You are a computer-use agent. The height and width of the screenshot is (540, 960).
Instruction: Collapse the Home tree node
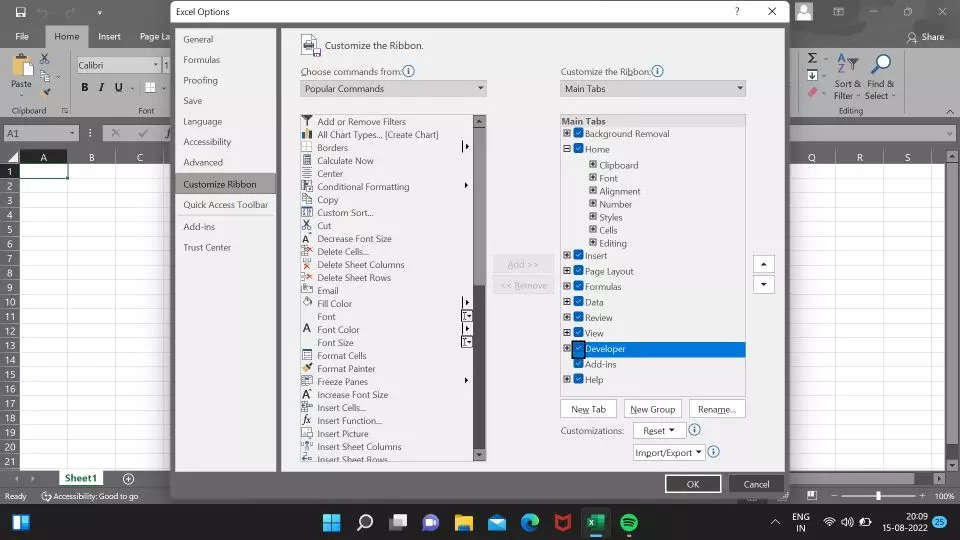point(567,148)
